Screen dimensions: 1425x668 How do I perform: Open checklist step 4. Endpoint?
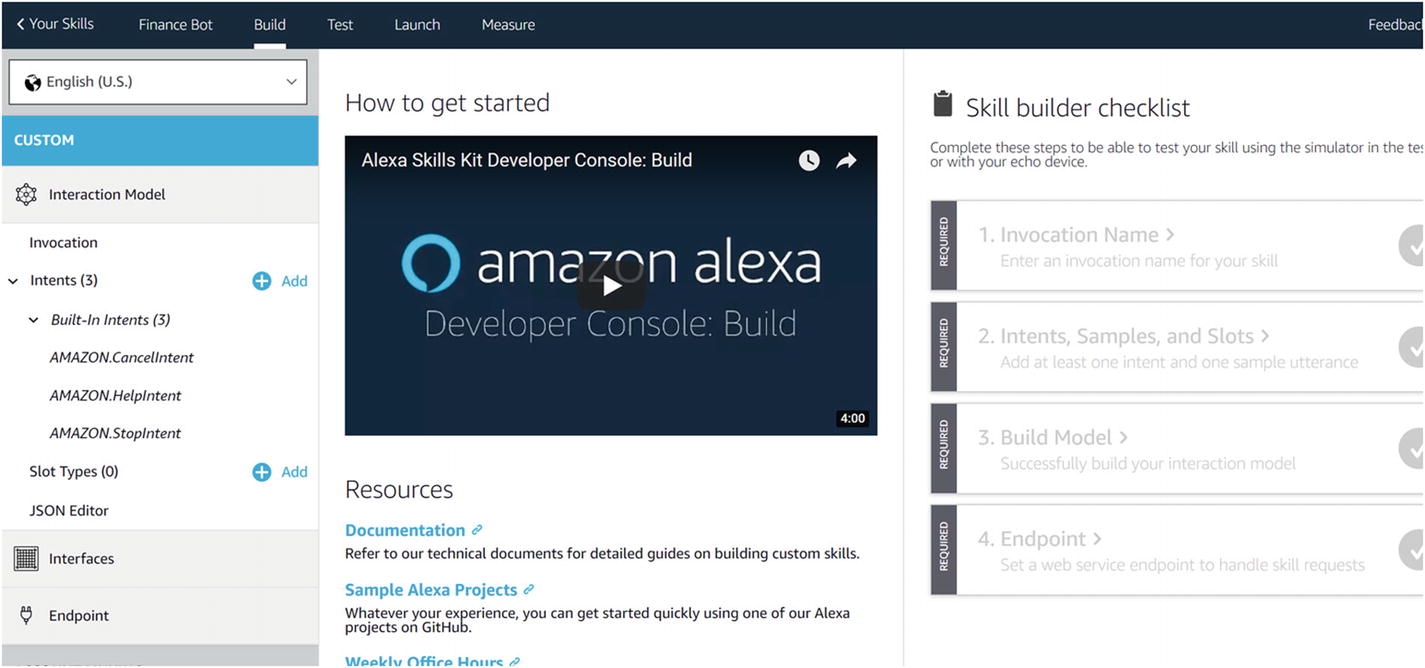(1040, 539)
